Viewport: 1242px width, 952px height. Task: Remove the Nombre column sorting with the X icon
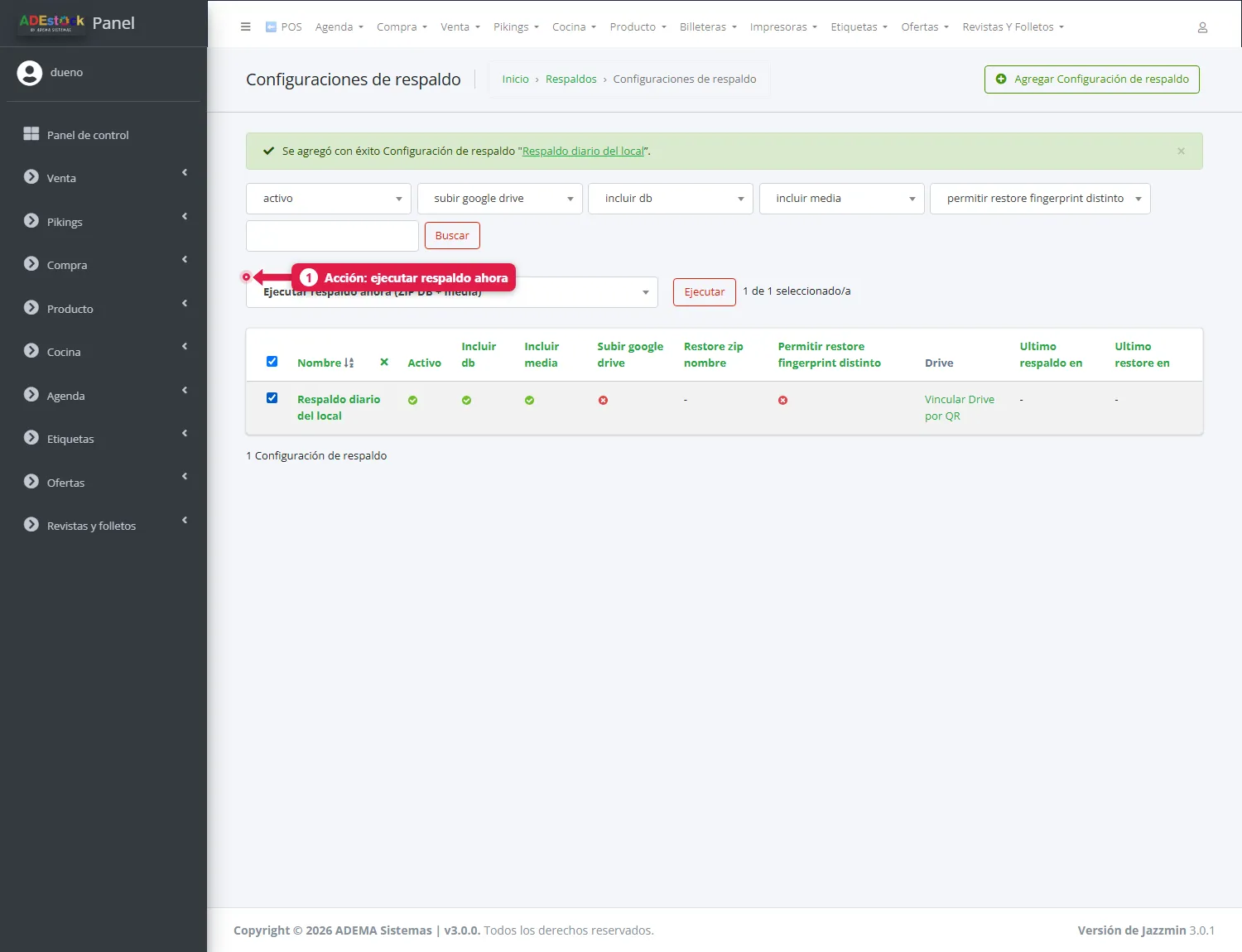pos(384,362)
